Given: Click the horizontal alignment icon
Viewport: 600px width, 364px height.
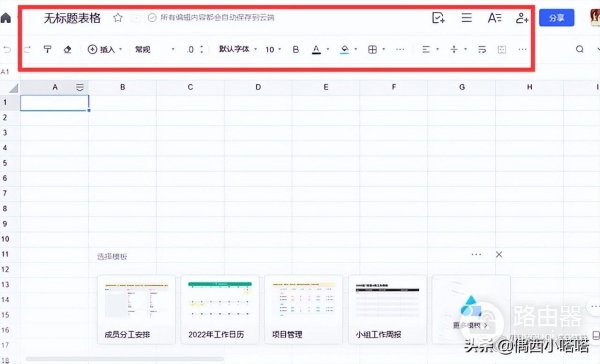Looking at the screenshot, I should (x=426, y=49).
